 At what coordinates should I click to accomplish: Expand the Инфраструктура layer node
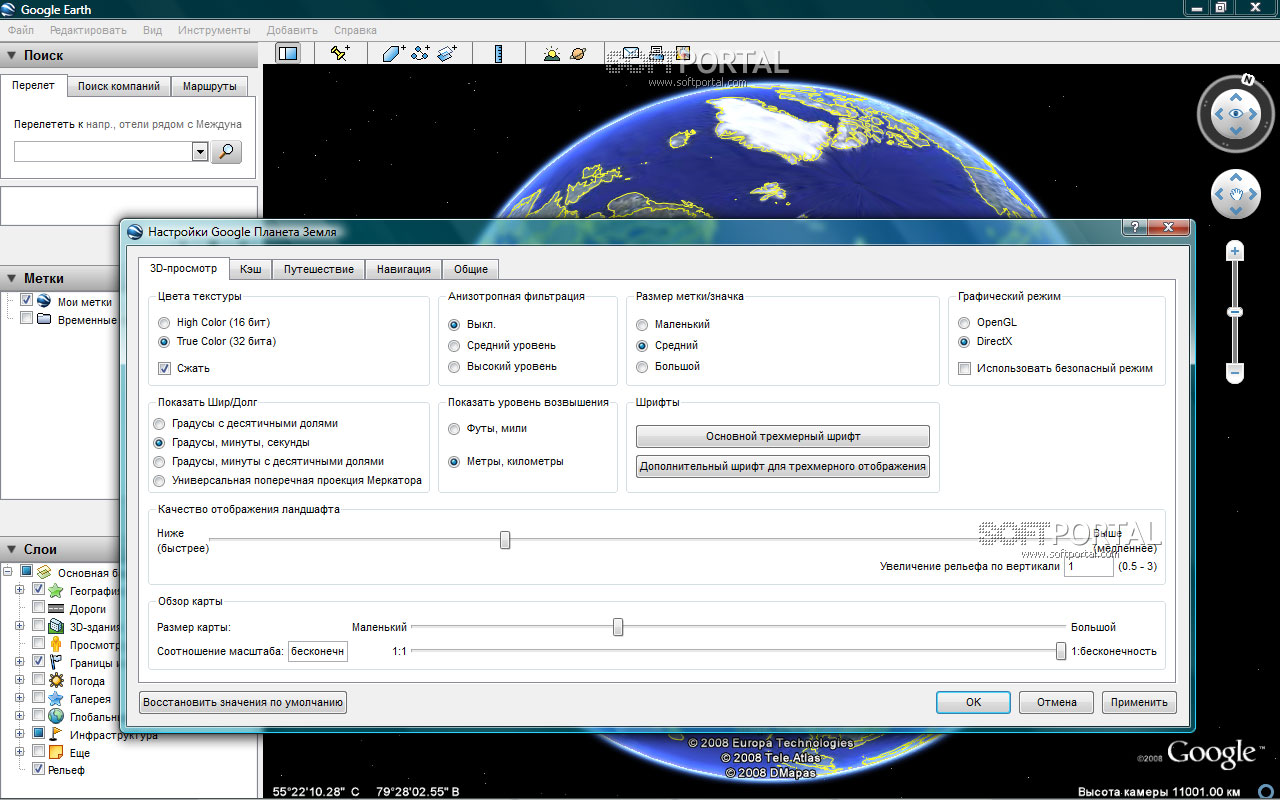(x=19, y=734)
